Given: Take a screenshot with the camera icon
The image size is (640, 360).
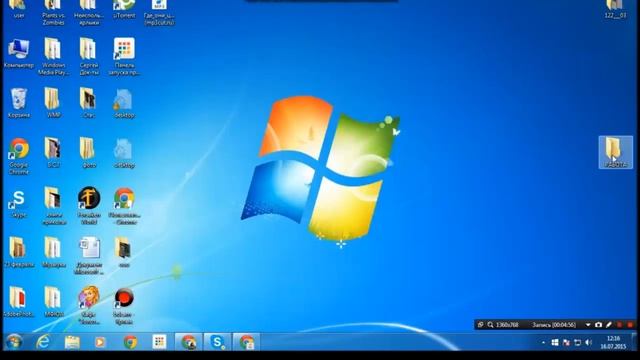Looking at the screenshot, I should (x=598, y=325).
